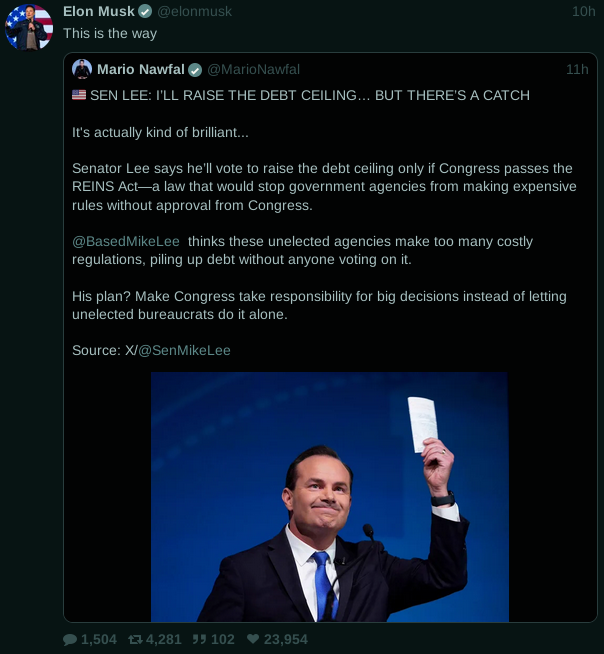This screenshot has width=604, height=654.
Task: Open quotes via the quotation mark icon
Action: (199, 639)
